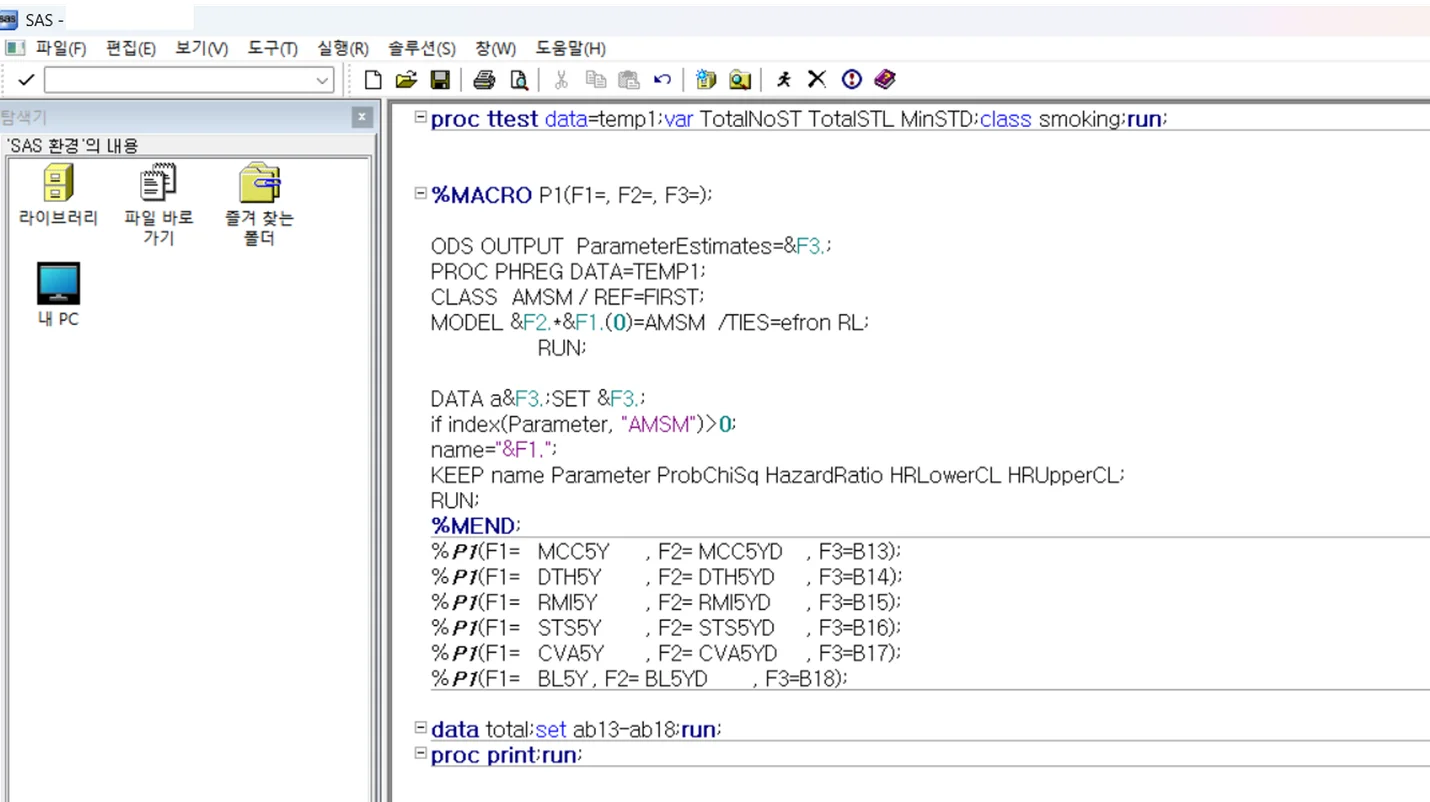Viewport: 1430px width, 802px height.
Task: Open the 편집(E) menu
Action: (131, 48)
